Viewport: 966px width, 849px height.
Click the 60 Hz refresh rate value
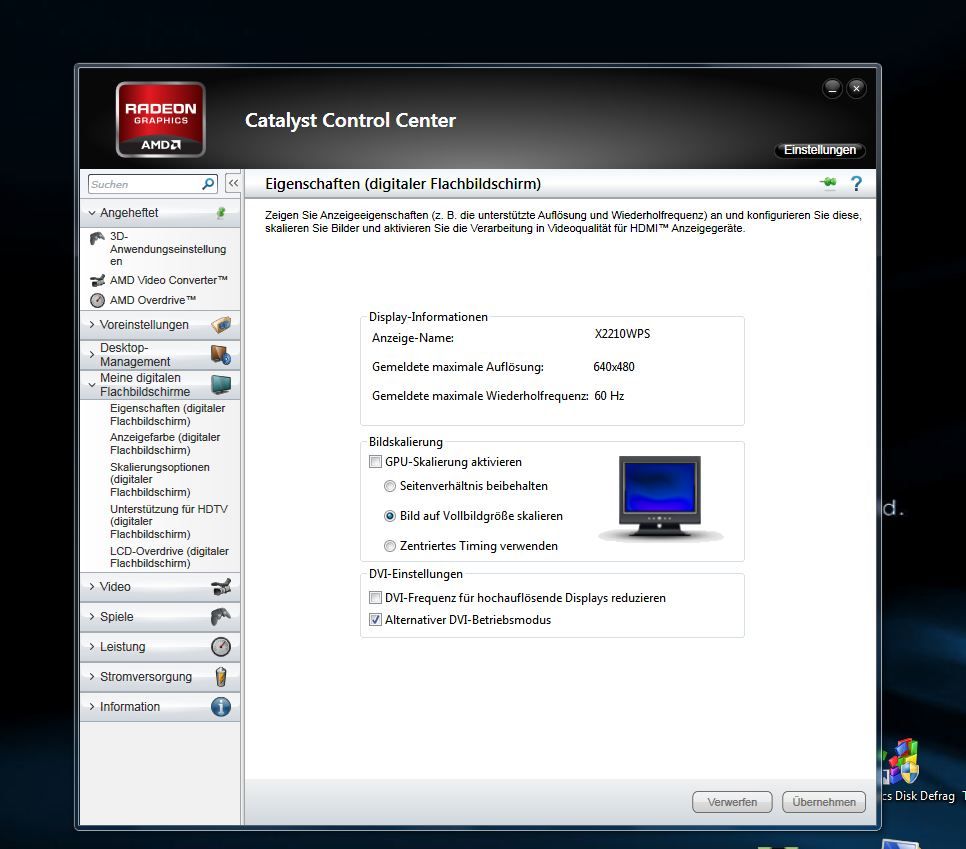click(609, 396)
